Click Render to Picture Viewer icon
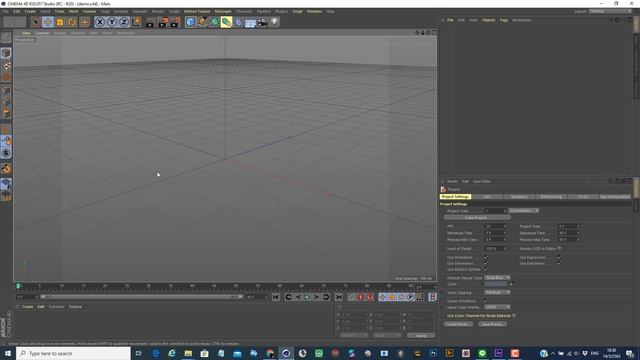Viewport: 640px width, 360px height. coord(163,22)
